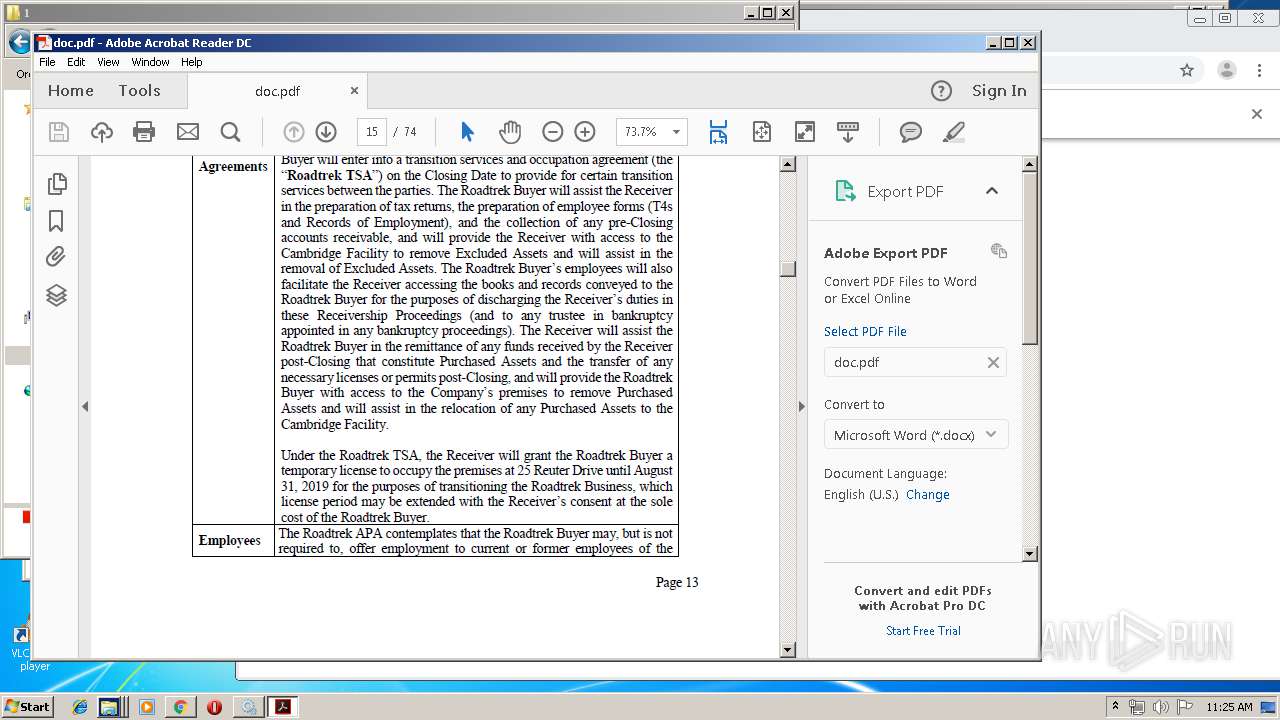Click document vertical scrollbar thumb
1280x720 pixels.
click(x=788, y=269)
